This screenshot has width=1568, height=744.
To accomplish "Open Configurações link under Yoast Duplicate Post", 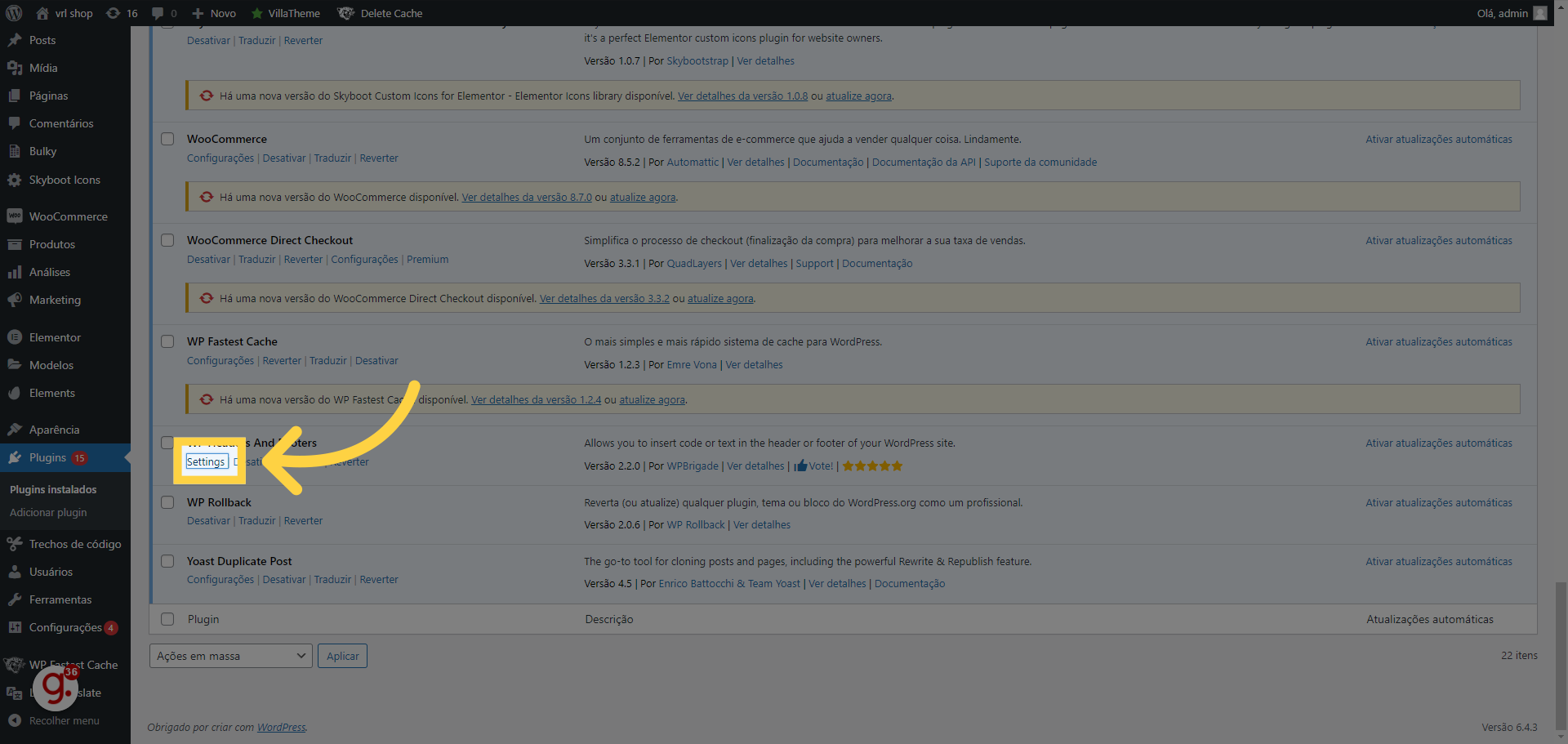I will coord(220,579).
